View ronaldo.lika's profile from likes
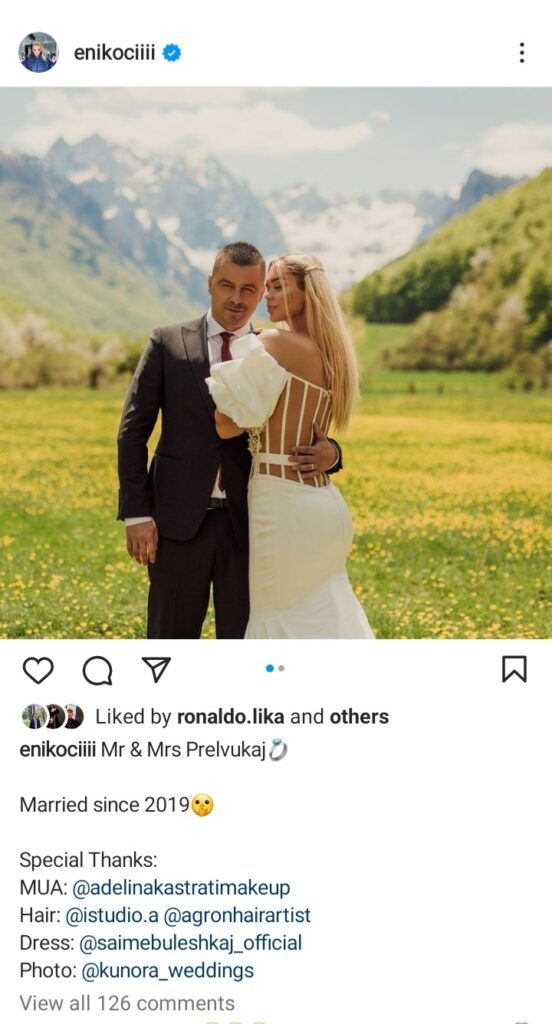 coord(231,716)
